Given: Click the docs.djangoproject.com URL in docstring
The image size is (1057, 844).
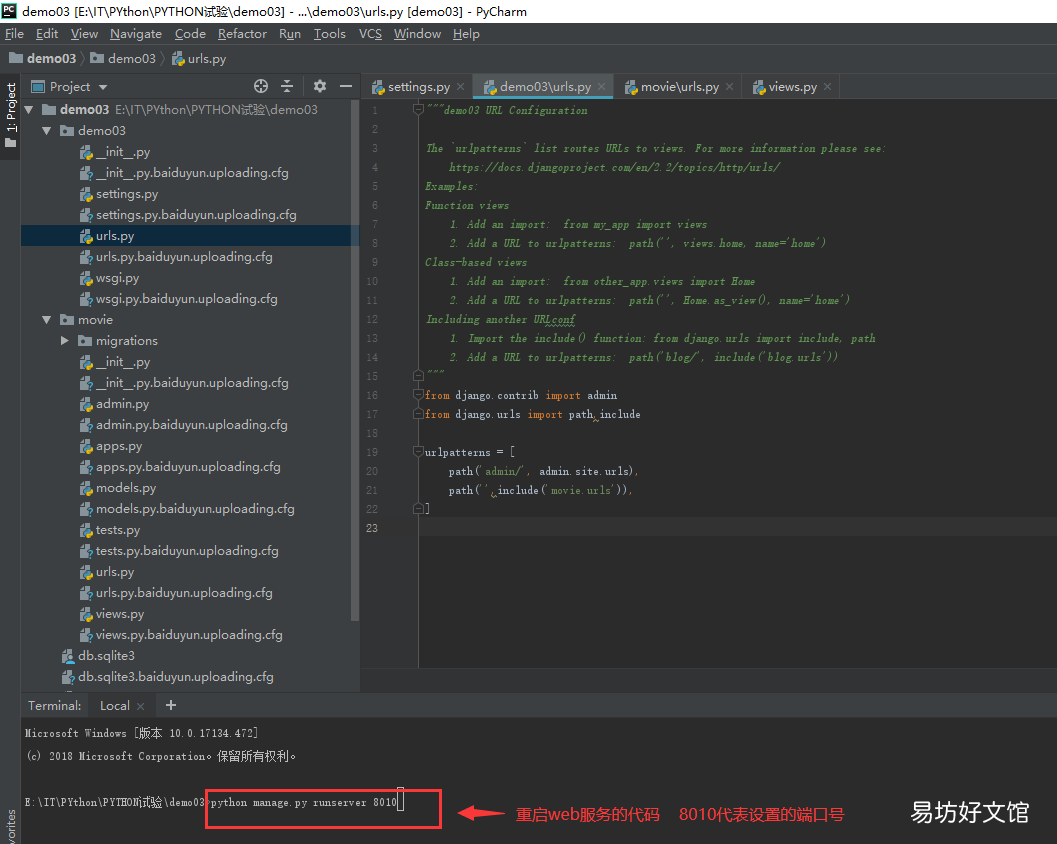Looking at the screenshot, I should point(614,167).
